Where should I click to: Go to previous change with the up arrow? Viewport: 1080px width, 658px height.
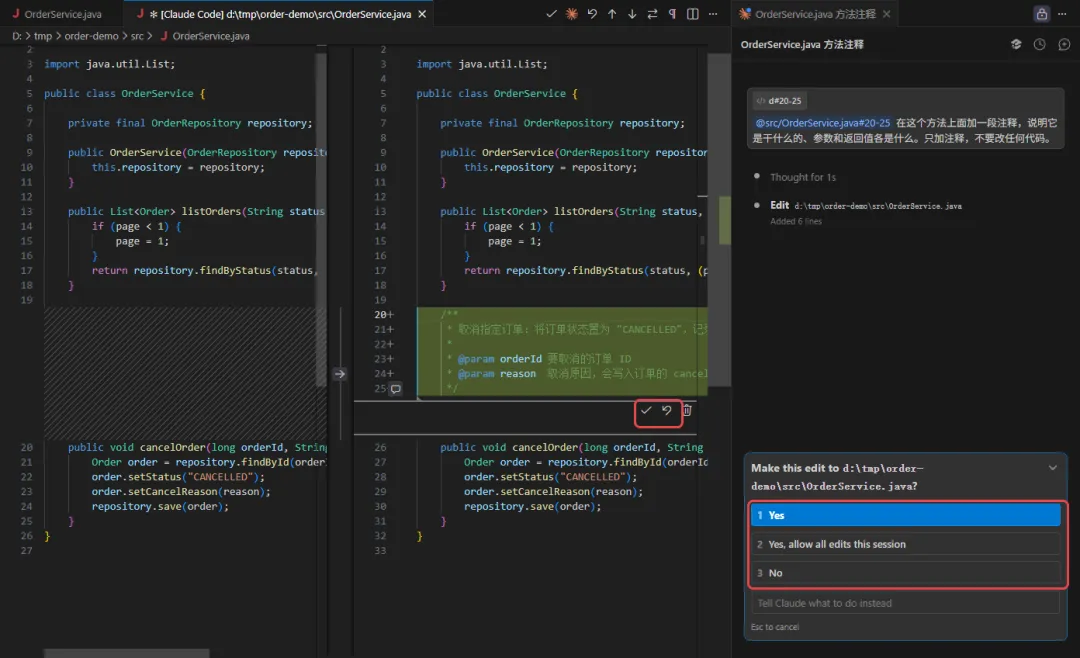coord(612,14)
